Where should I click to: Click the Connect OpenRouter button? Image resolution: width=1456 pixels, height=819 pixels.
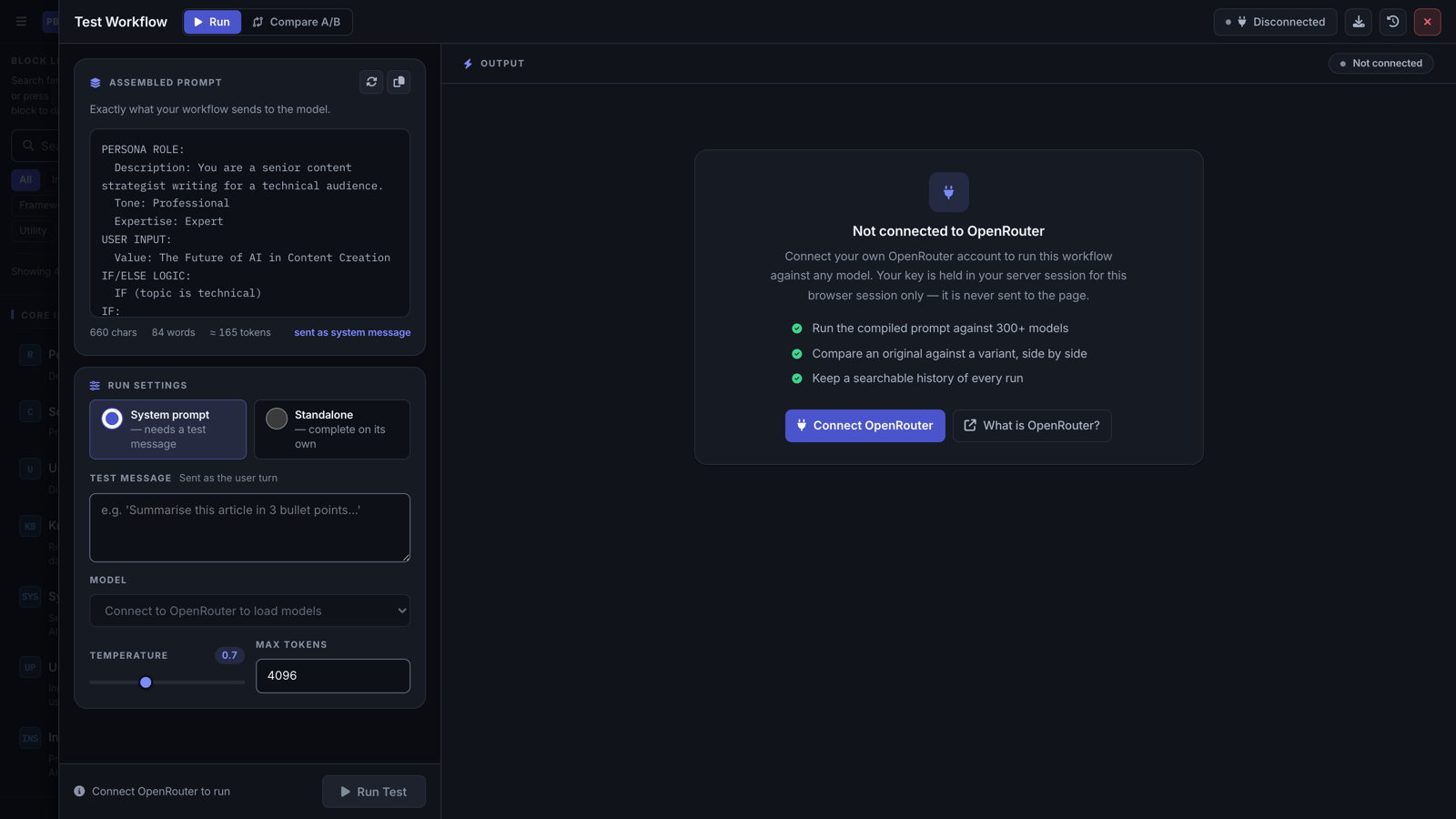tap(865, 426)
